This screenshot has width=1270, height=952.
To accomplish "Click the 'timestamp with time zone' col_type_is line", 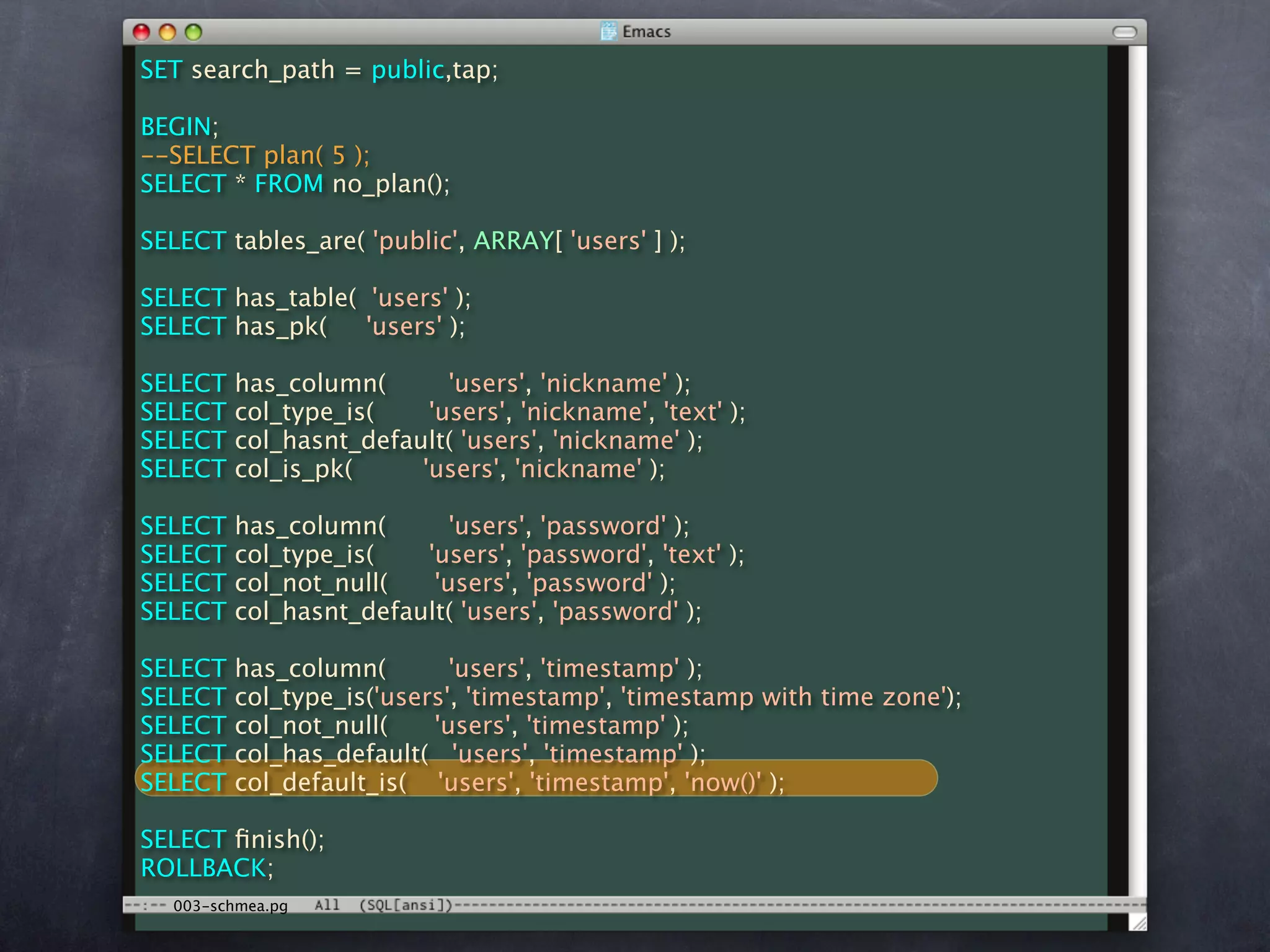I will (551, 697).
